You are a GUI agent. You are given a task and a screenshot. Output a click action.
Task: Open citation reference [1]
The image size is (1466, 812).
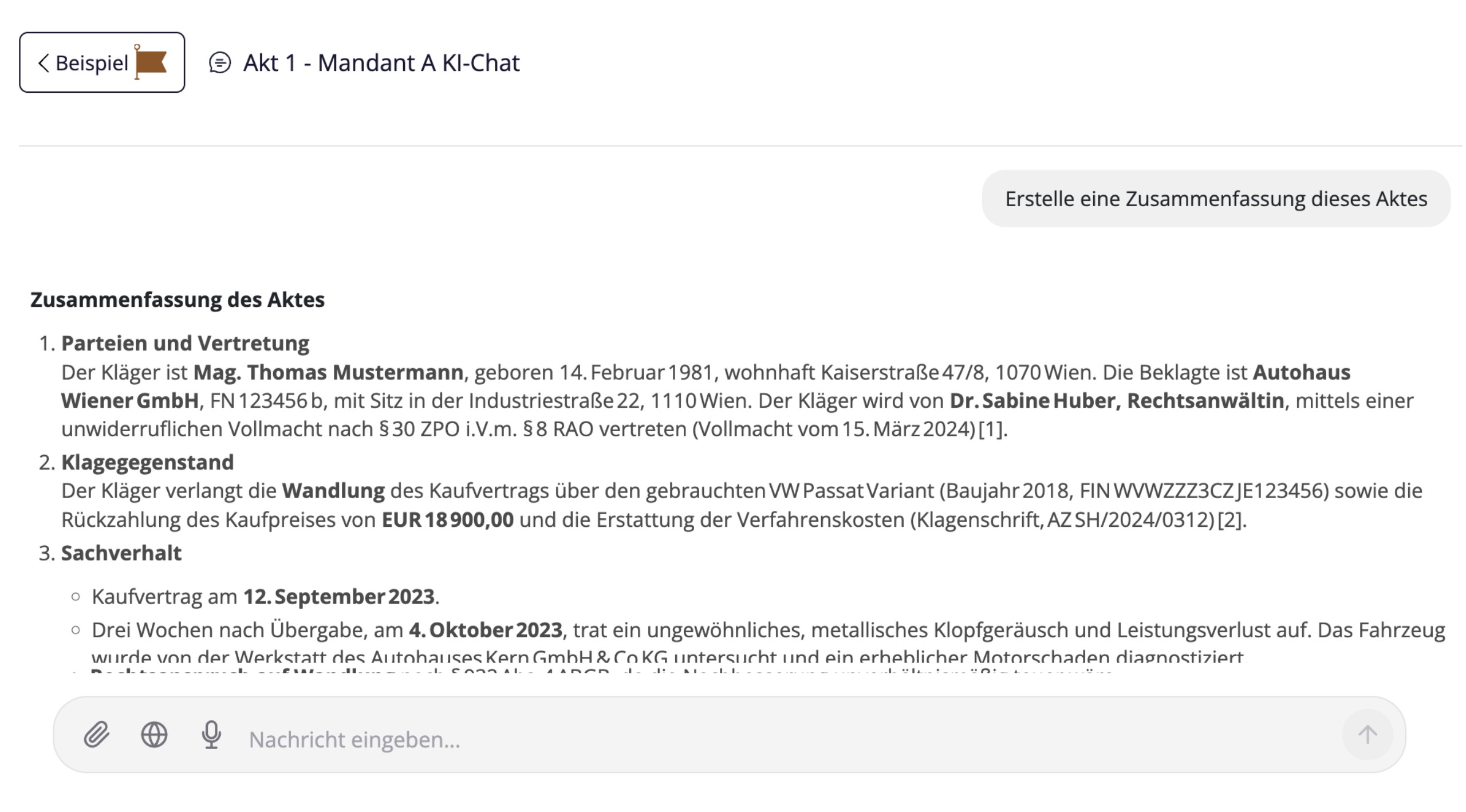990,429
